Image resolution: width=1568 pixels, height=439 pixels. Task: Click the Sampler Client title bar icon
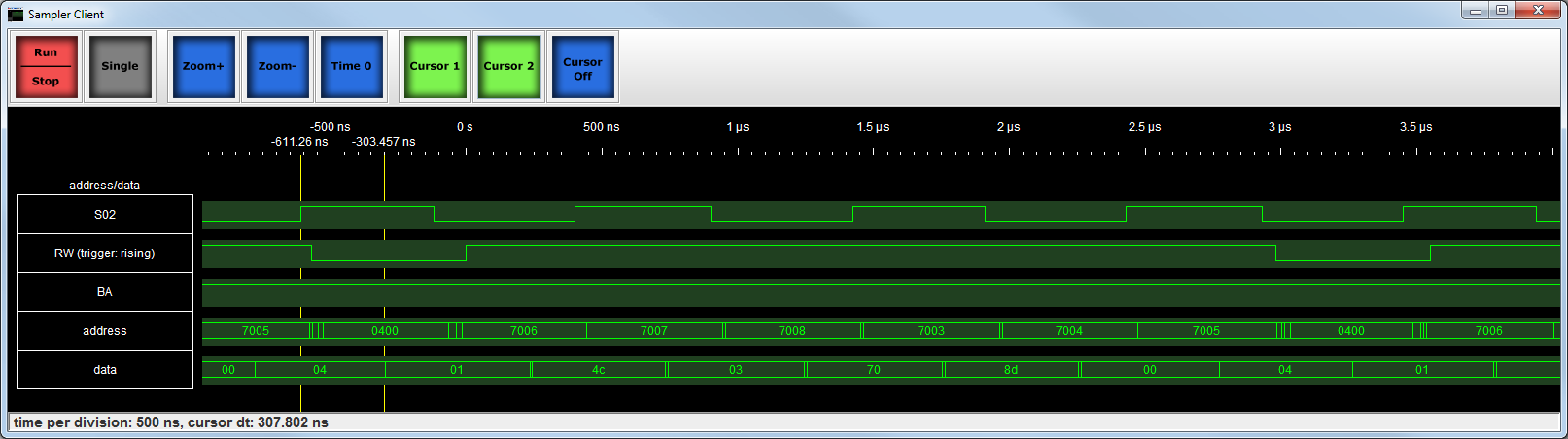[x=16, y=15]
